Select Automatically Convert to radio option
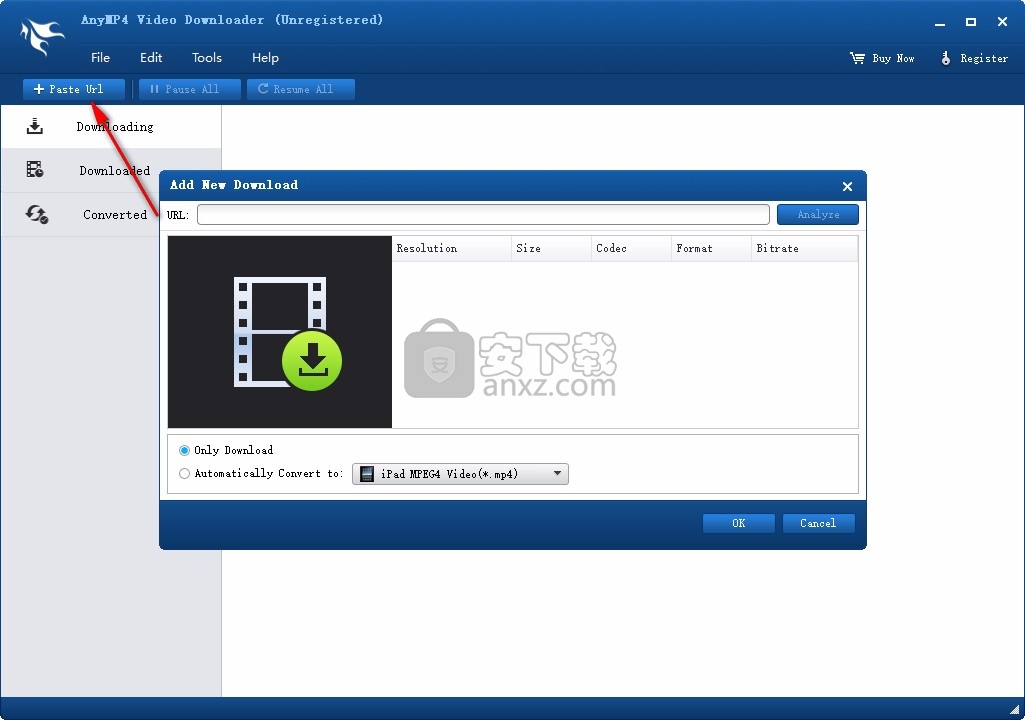Viewport: 1025px width, 720px height. 184,473
